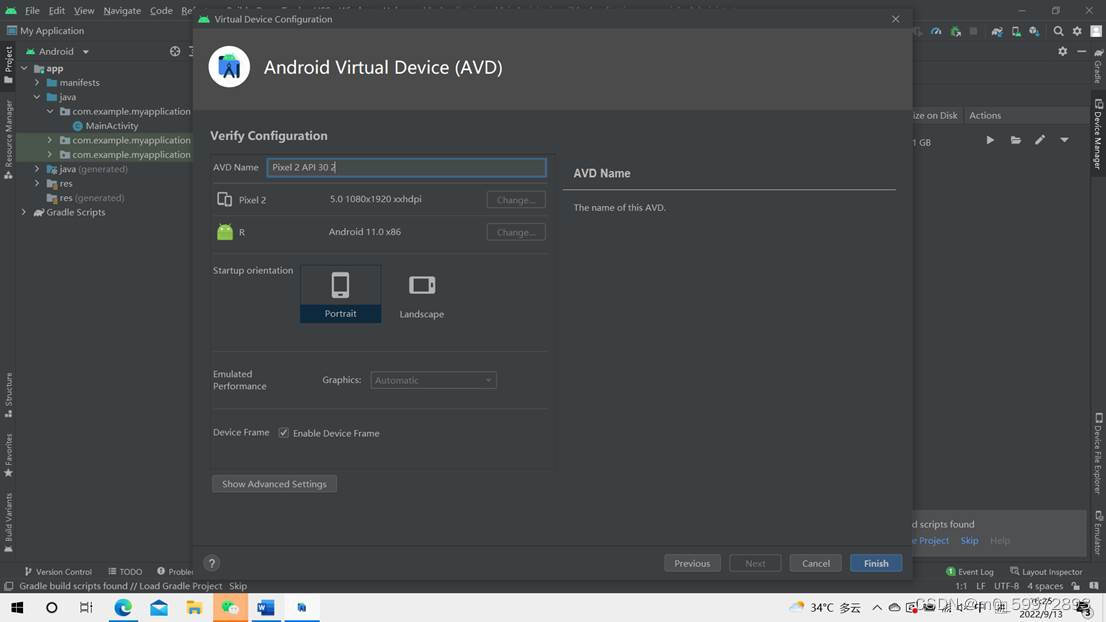The image size is (1106, 622).
Task: Select Landscape startup orientation
Action: (421, 293)
